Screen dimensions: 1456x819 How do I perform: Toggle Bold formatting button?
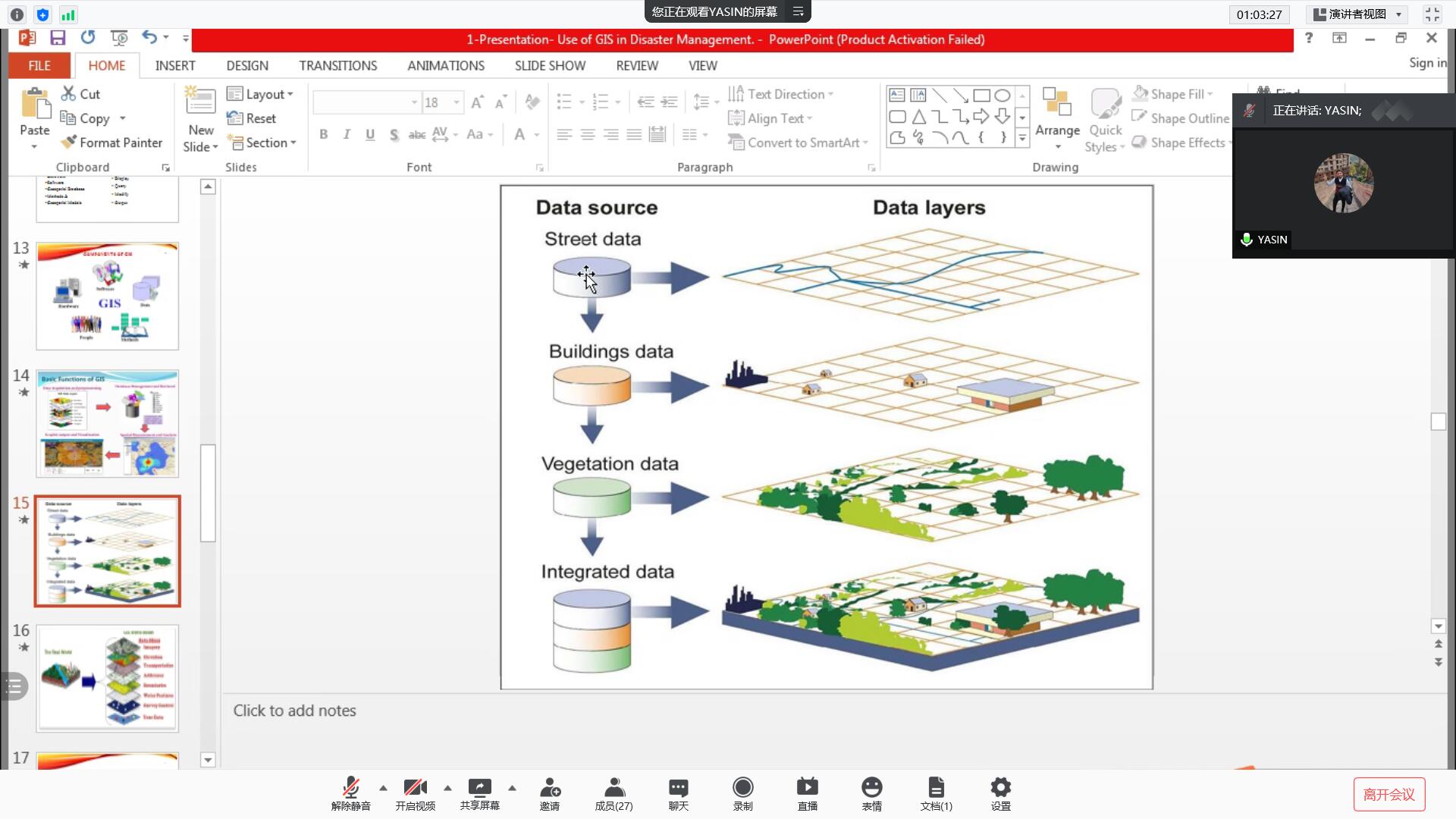(x=324, y=135)
